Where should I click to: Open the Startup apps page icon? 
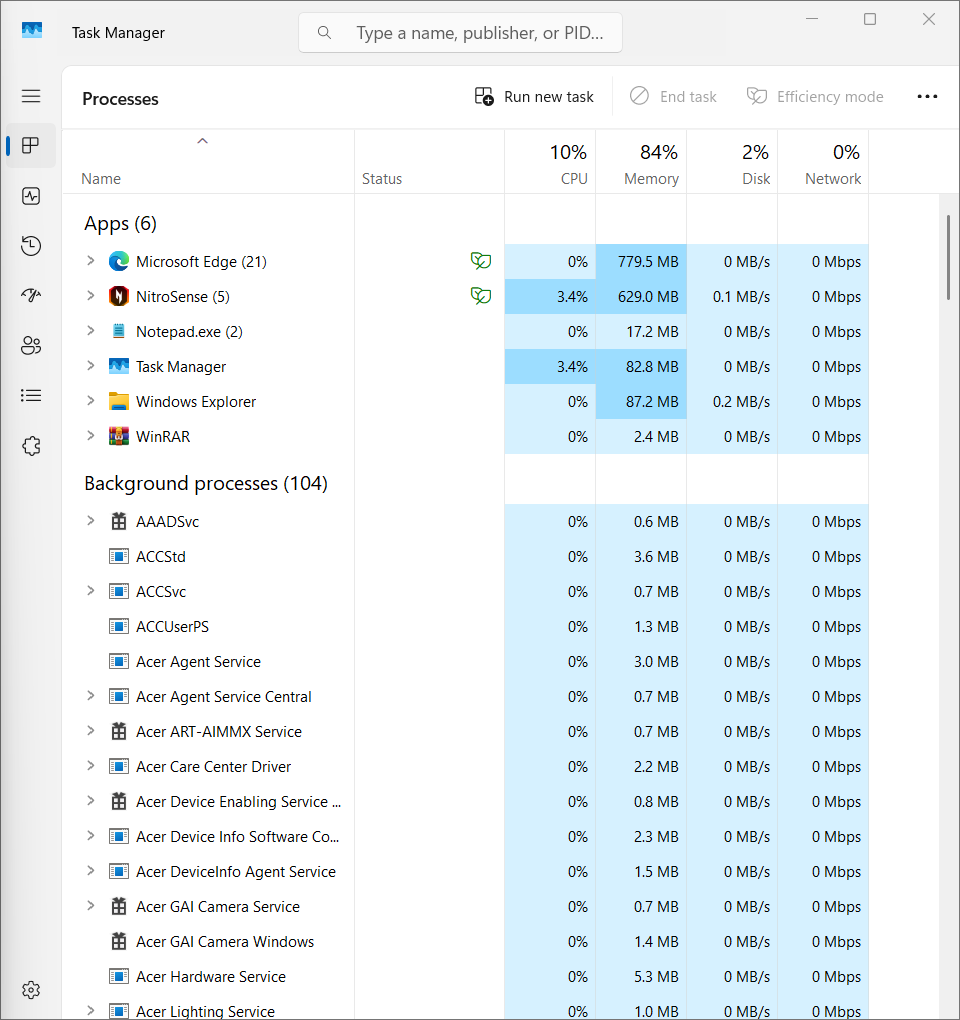pyautogui.click(x=31, y=295)
